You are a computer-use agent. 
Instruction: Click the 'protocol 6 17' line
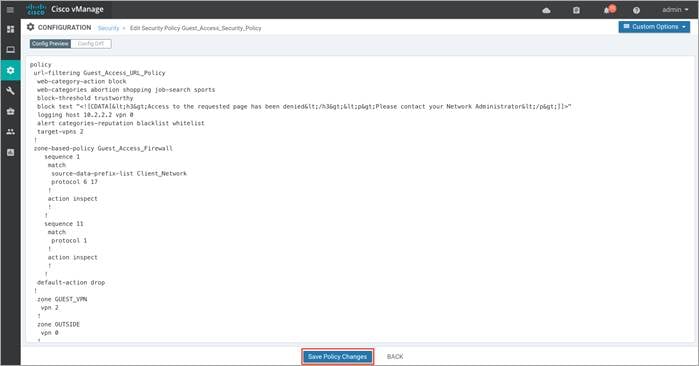(74, 182)
